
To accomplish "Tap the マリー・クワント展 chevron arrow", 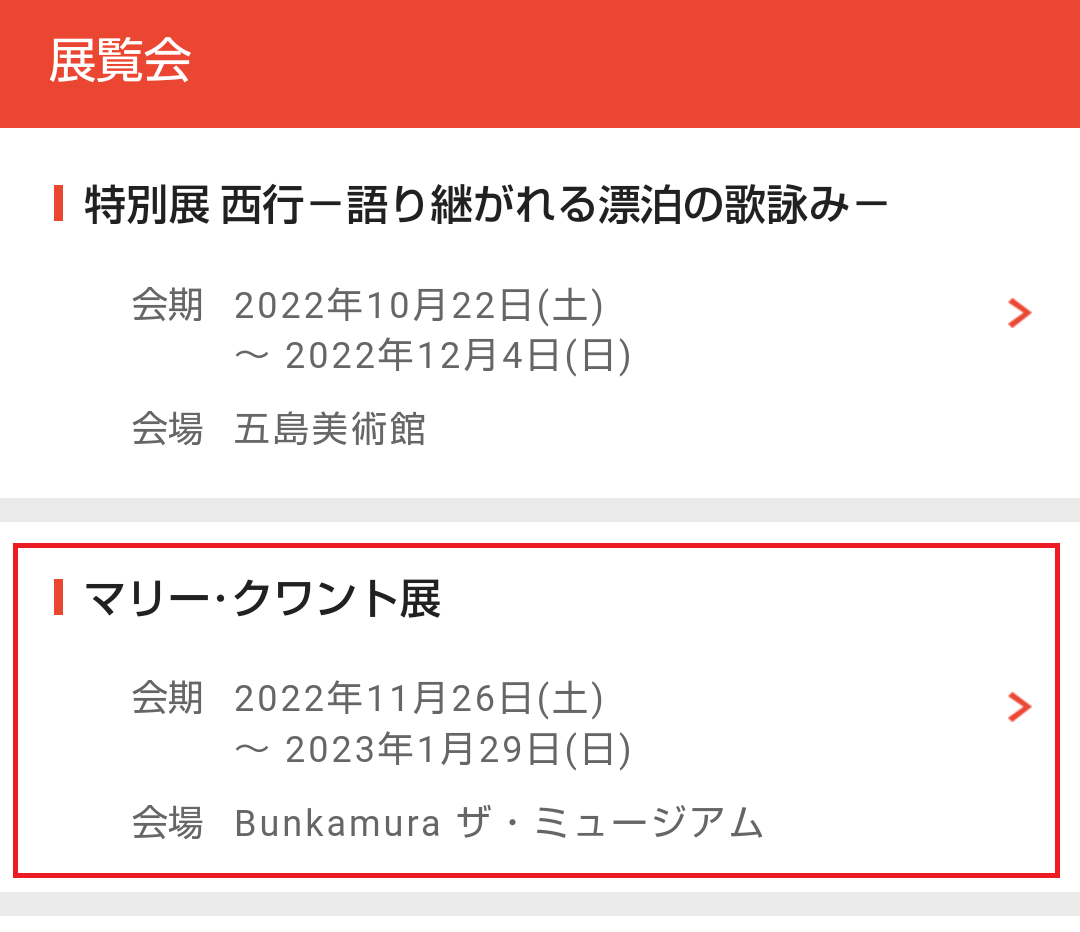I will pyautogui.click(x=1019, y=708).
